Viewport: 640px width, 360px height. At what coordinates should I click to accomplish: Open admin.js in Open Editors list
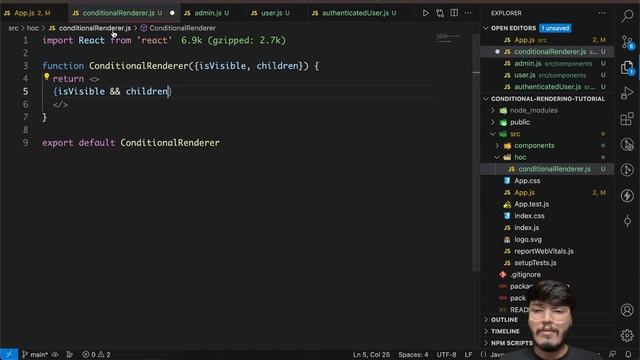tap(547, 64)
